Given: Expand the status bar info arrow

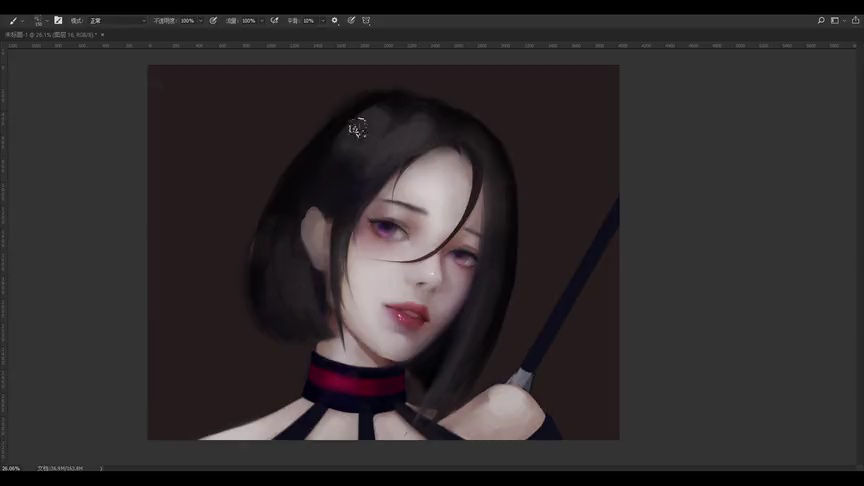Looking at the screenshot, I should [x=101, y=468].
